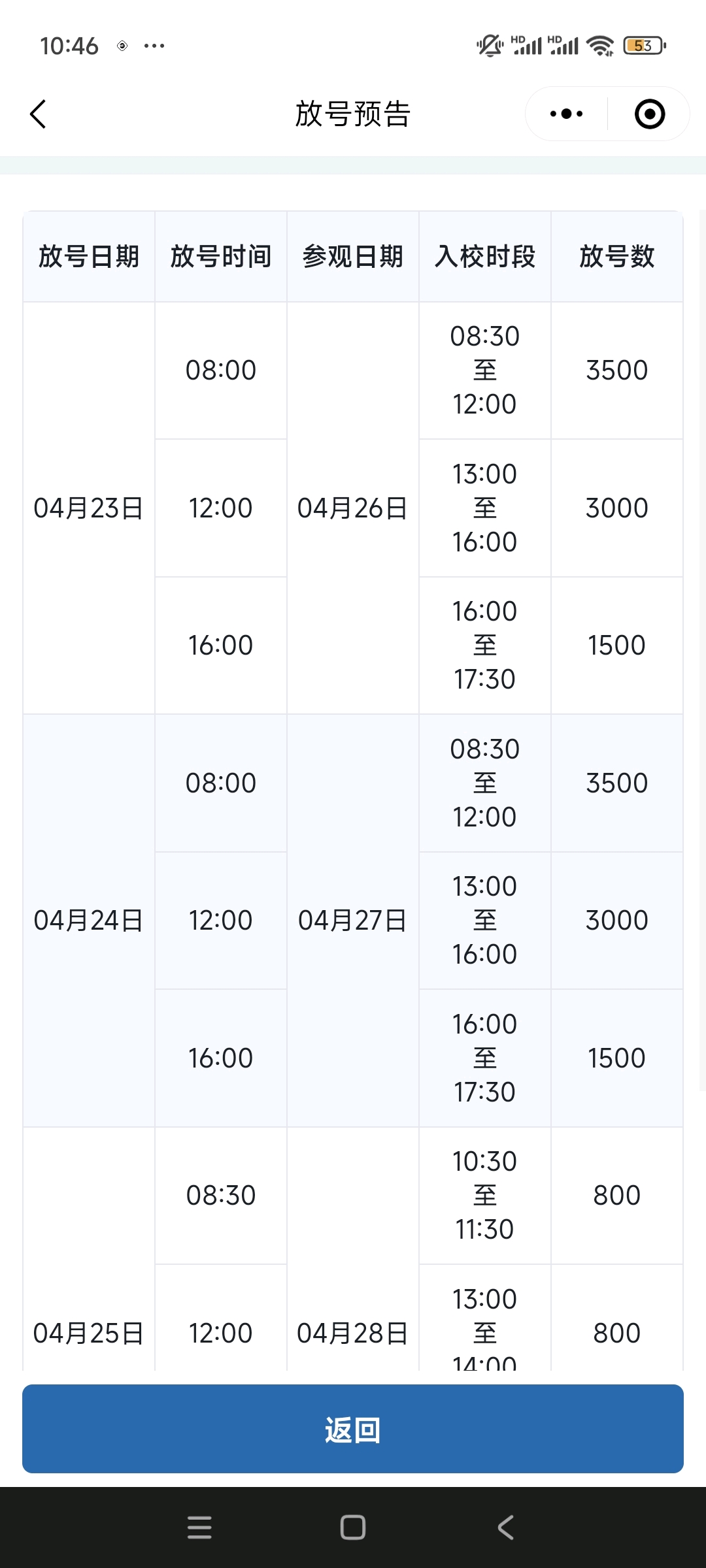Tap the 放号预告 page title

coord(353,114)
